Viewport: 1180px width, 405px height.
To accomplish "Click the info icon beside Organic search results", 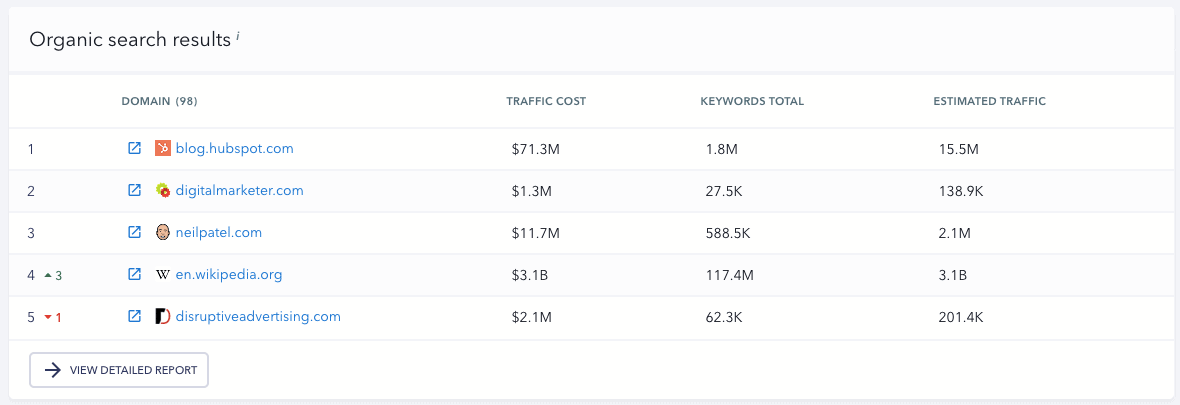I will tap(238, 36).
